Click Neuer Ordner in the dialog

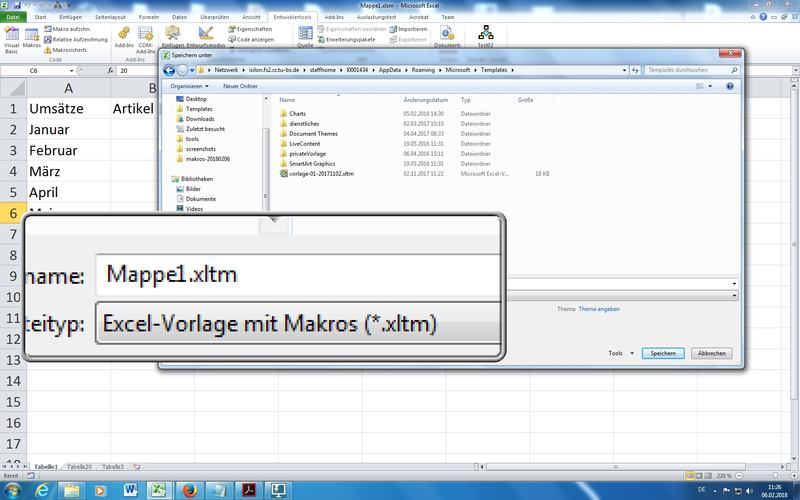[x=240, y=86]
